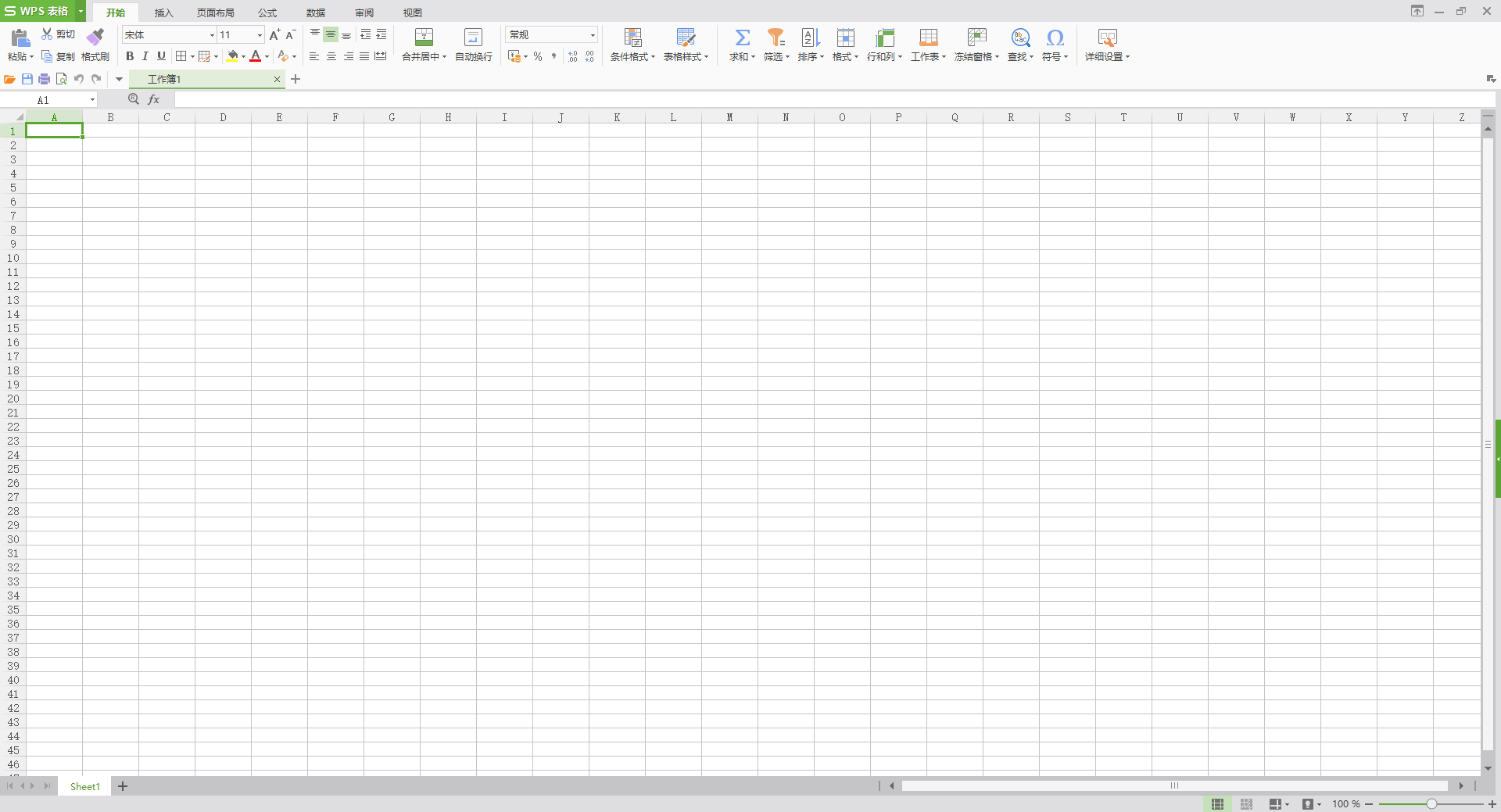The width and height of the screenshot is (1501, 812).
Task: Click the Find (查找) magnifier icon
Action: click(x=1020, y=38)
